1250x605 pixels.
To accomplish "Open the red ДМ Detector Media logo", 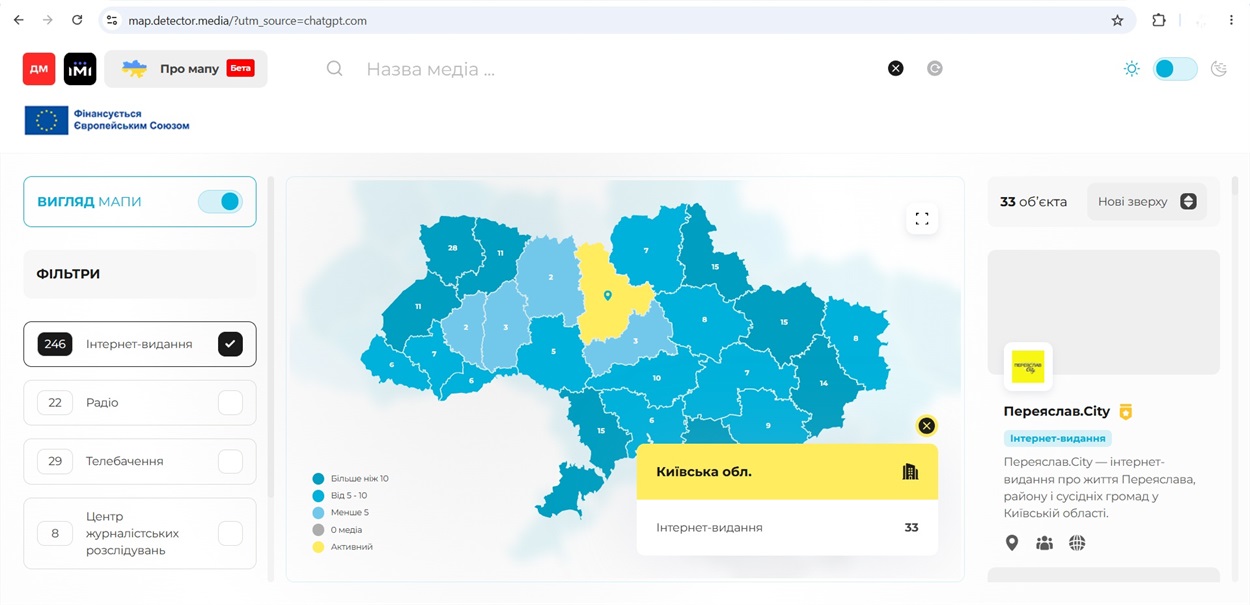I will pos(39,69).
